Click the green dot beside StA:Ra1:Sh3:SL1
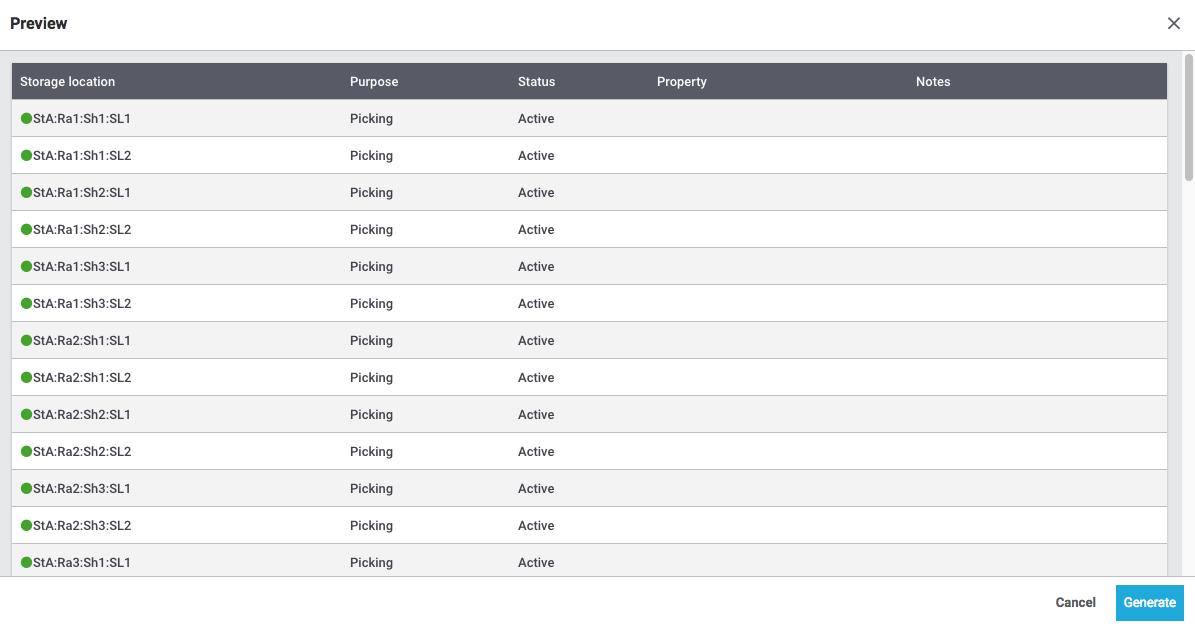The width and height of the screenshot is (1195, 627). click(x=26, y=267)
